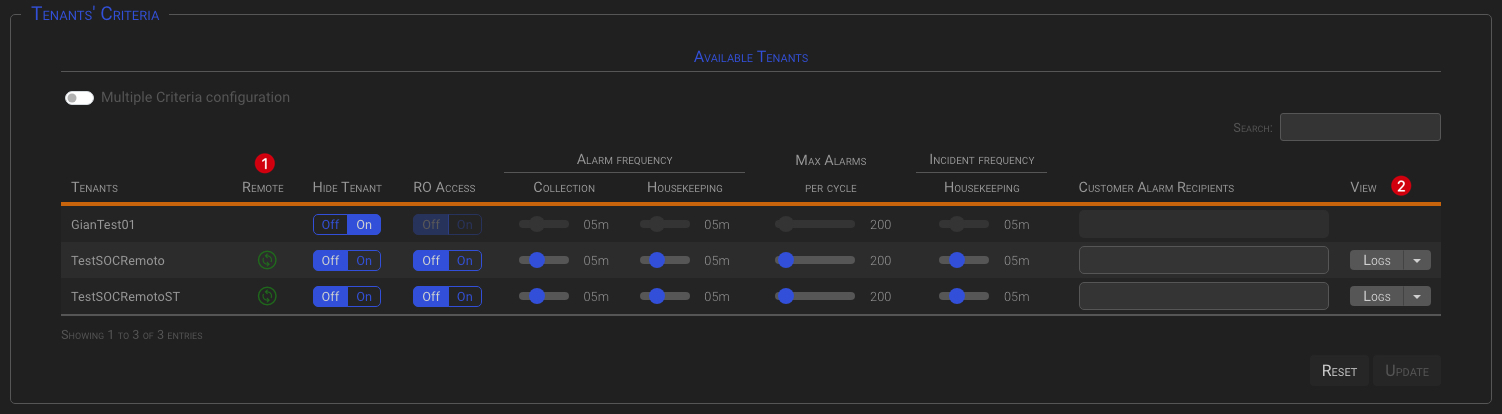Enable Multiple Criteria configuration switch
1502x414 pixels.
pyautogui.click(x=79, y=98)
